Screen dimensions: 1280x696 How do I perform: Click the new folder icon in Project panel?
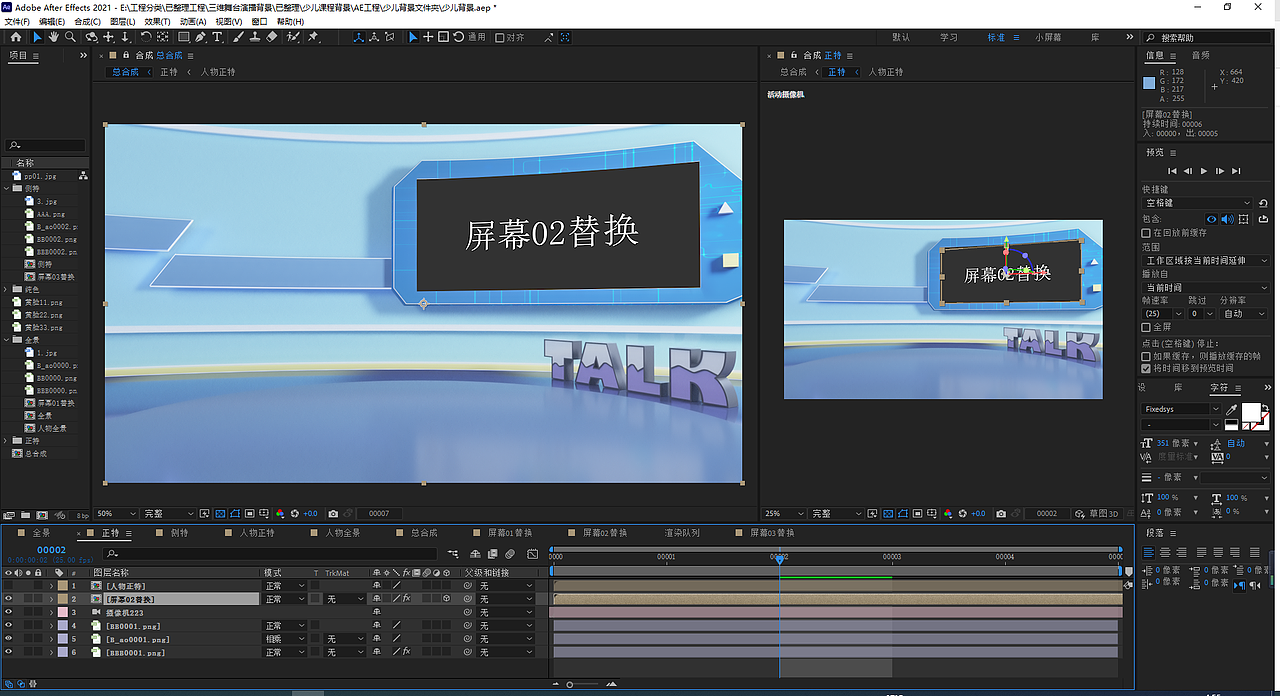[25, 515]
